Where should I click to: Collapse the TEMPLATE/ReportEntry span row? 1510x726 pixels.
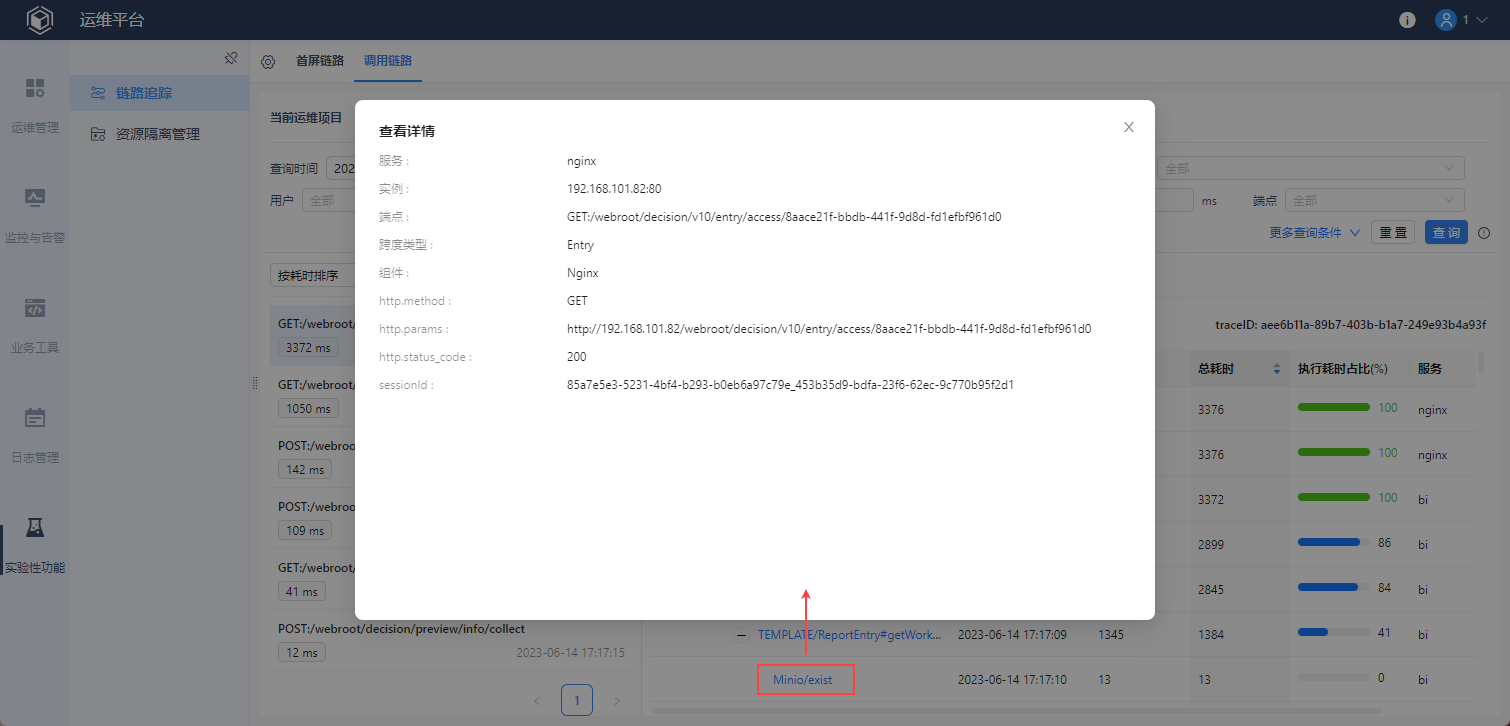pyautogui.click(x=742, y=635)
